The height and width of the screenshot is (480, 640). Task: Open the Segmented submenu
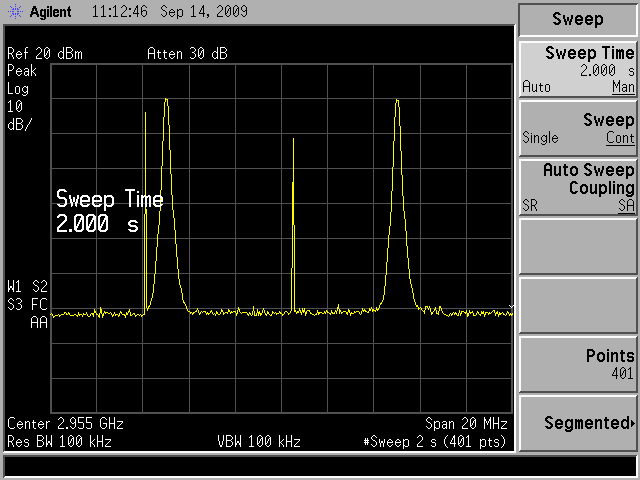(578, 423)
